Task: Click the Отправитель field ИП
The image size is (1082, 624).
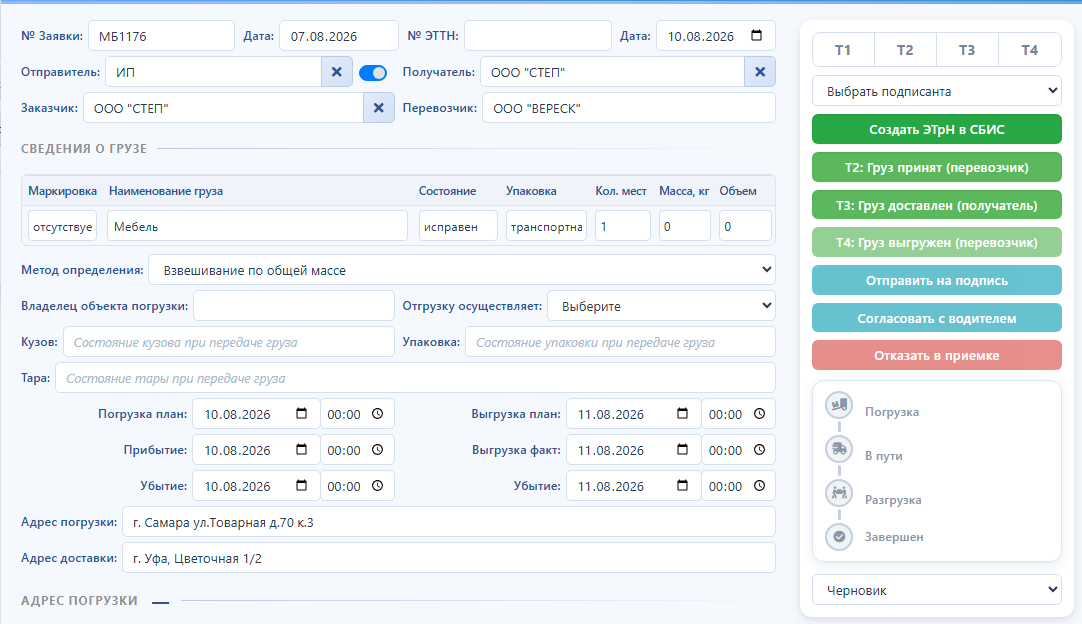Action: tap(213, 72)
